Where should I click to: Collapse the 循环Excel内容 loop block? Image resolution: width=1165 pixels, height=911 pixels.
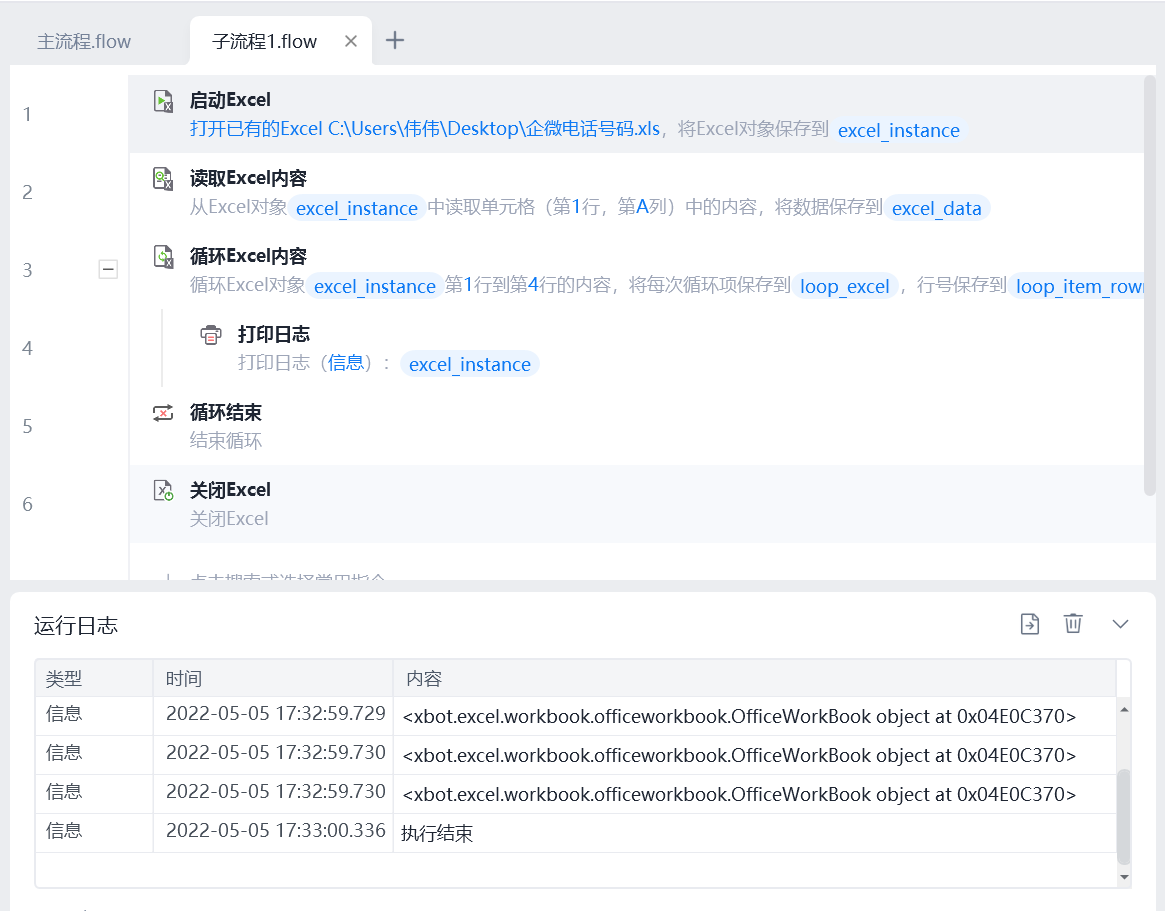tap(108, 269)
